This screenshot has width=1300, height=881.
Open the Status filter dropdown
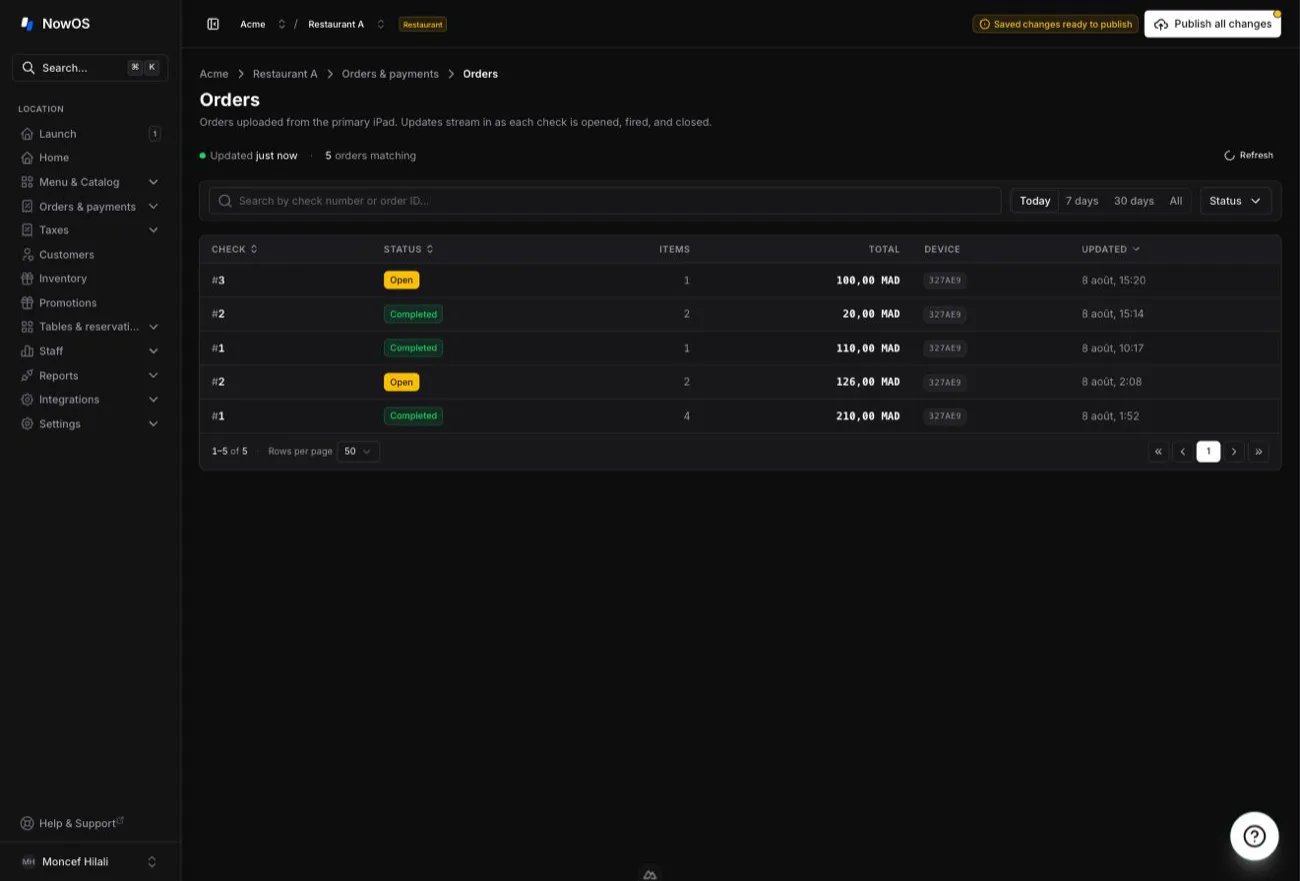[1236, 201]
